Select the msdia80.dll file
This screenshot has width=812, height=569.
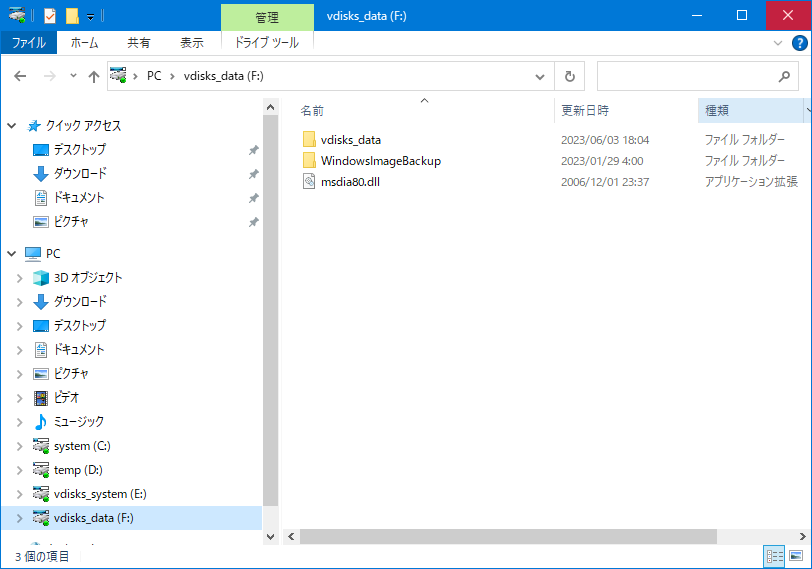point(350,182)
